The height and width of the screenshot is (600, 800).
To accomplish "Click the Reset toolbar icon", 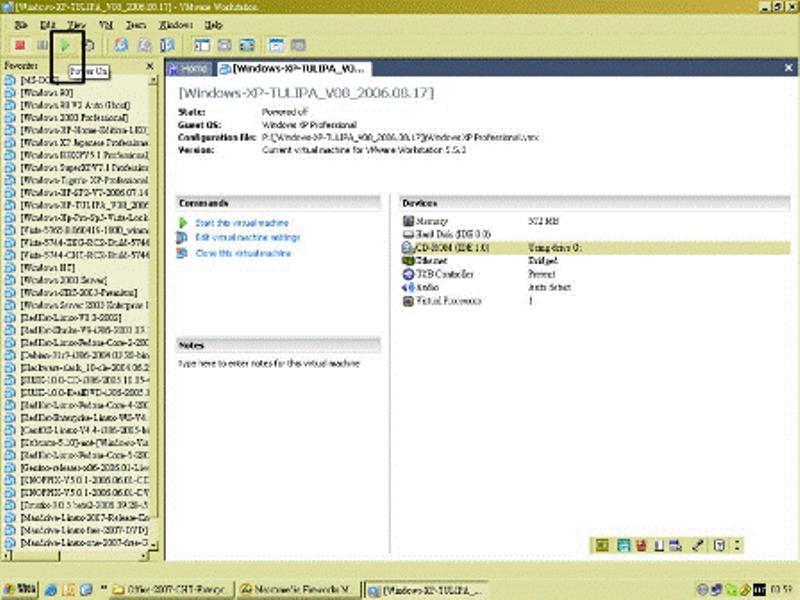I will 89,45.
